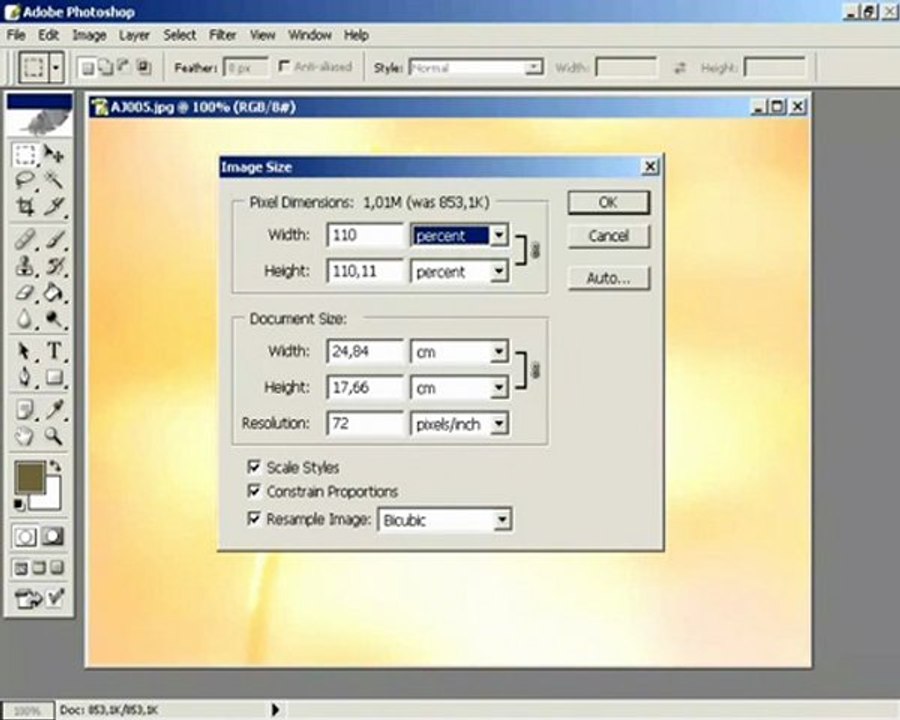
Task: Select the Rectangular Marquee tool in toolbox
Action: 25,154
